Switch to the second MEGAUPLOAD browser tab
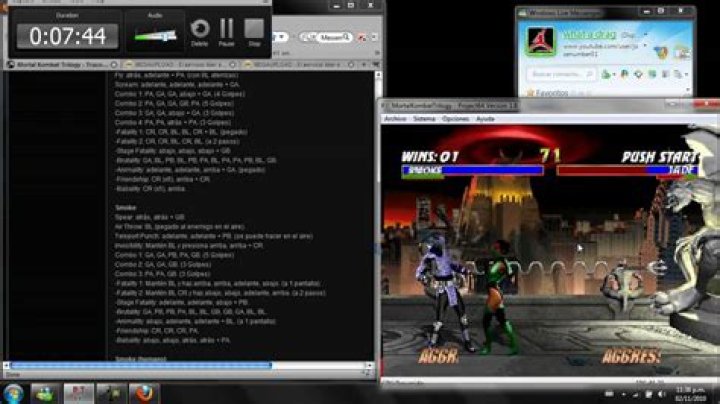This screenshot has width=720, height=404. (x=180, y=65)
